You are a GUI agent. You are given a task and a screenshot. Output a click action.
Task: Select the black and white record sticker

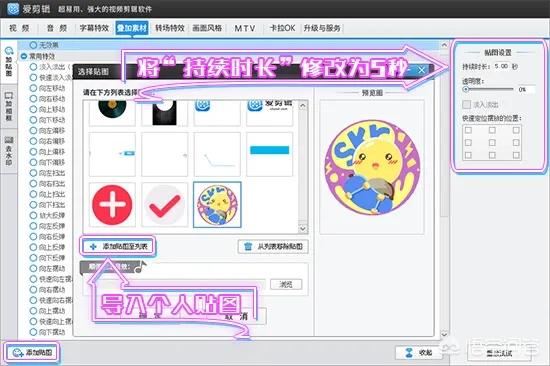(165, 112)
